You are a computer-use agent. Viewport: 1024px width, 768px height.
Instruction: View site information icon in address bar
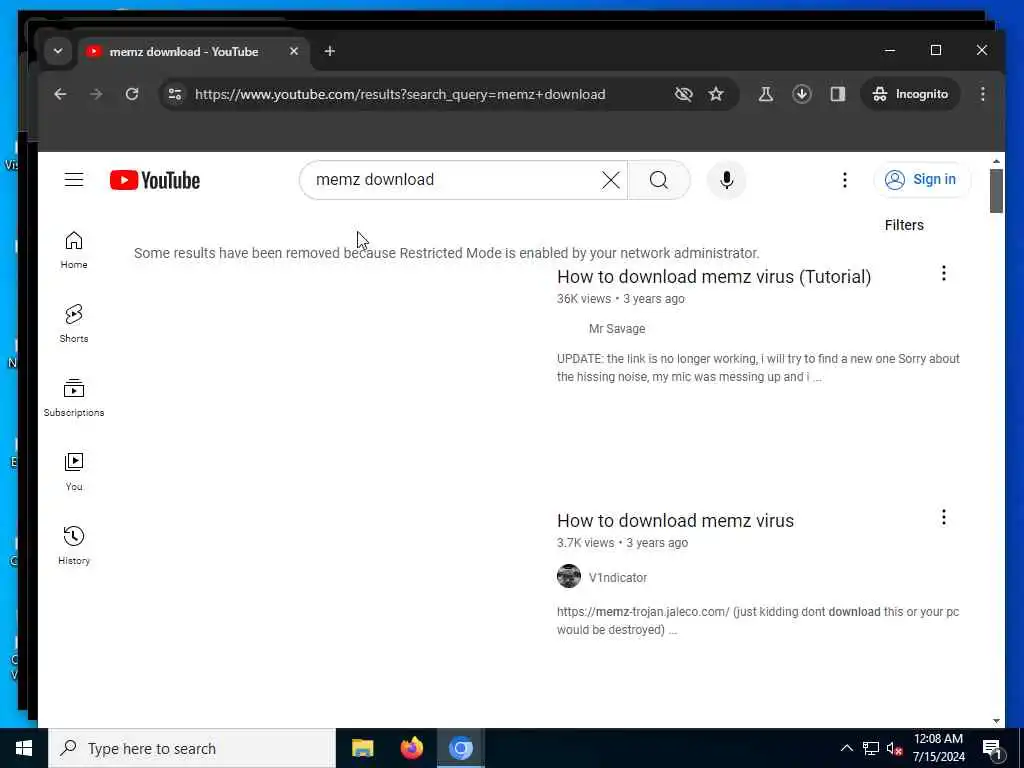(x=174, y=95)
